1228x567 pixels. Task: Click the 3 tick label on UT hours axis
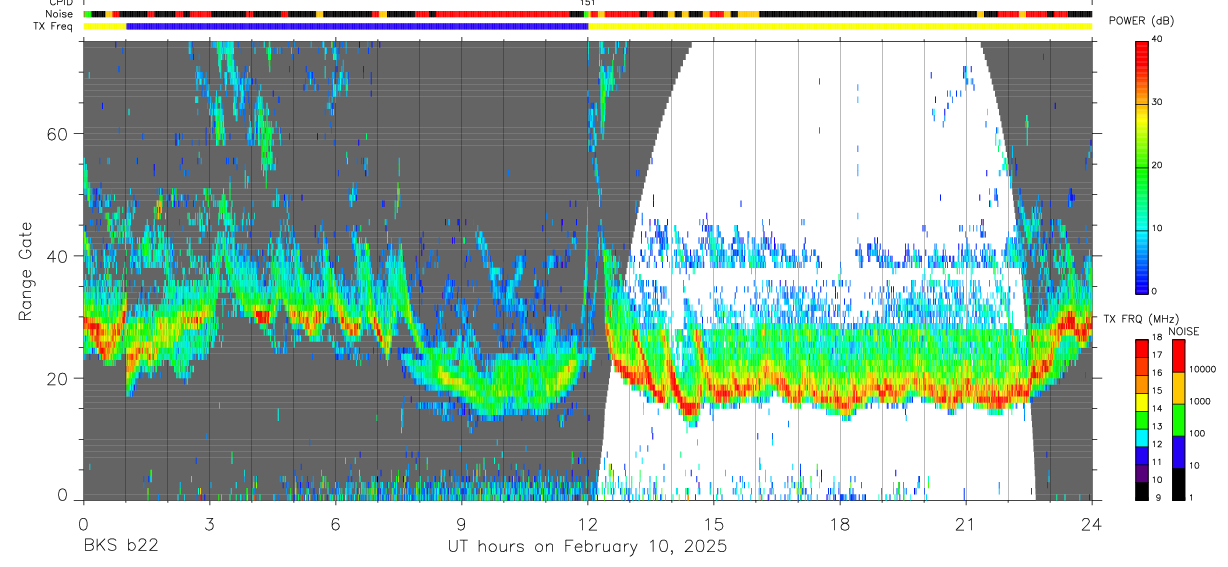(x=209, y=524)
